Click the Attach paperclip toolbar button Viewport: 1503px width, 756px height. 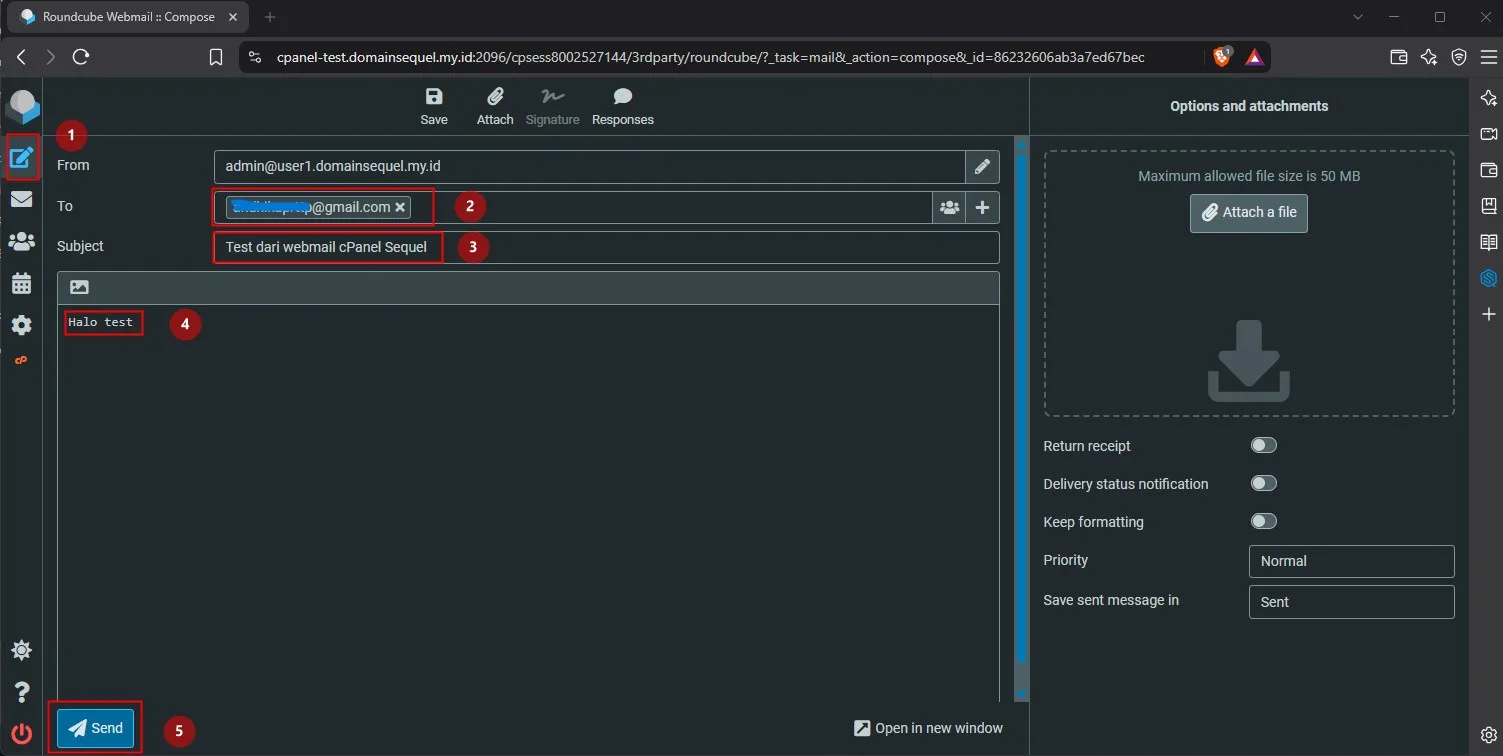pyautogui.click(x=495, y=106)
